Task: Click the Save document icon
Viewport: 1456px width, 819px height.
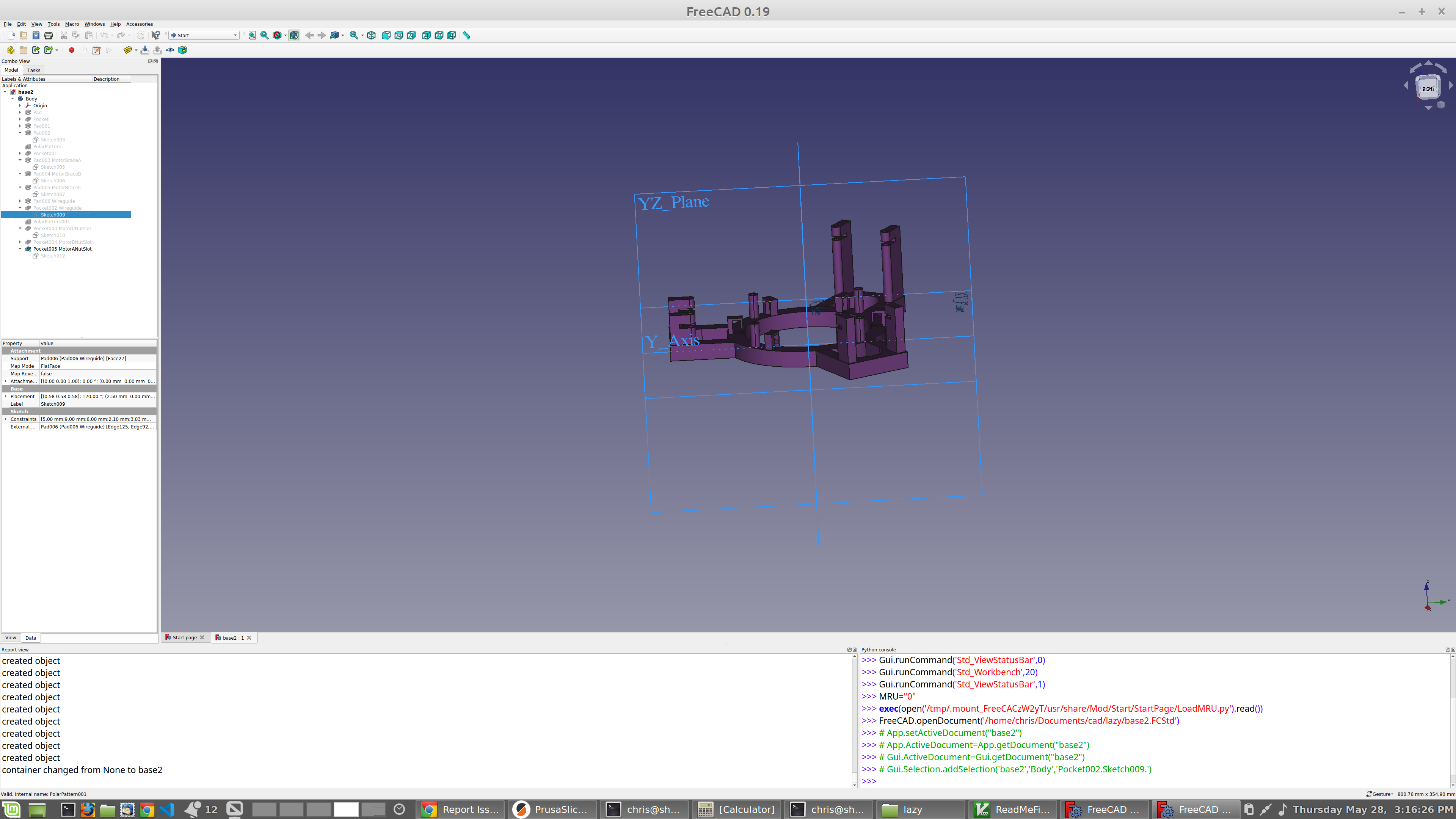Action: tap(36, 35)
